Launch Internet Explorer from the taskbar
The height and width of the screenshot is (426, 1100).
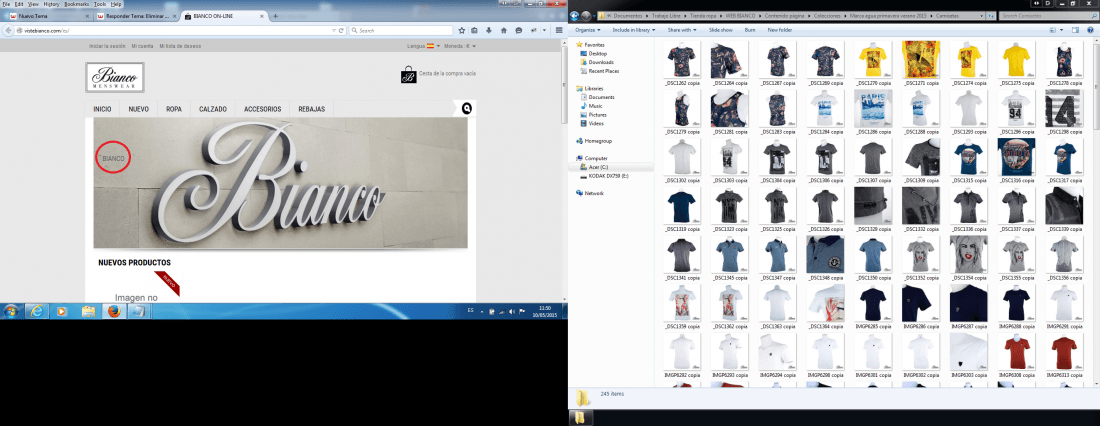click(x=36, y=311)
